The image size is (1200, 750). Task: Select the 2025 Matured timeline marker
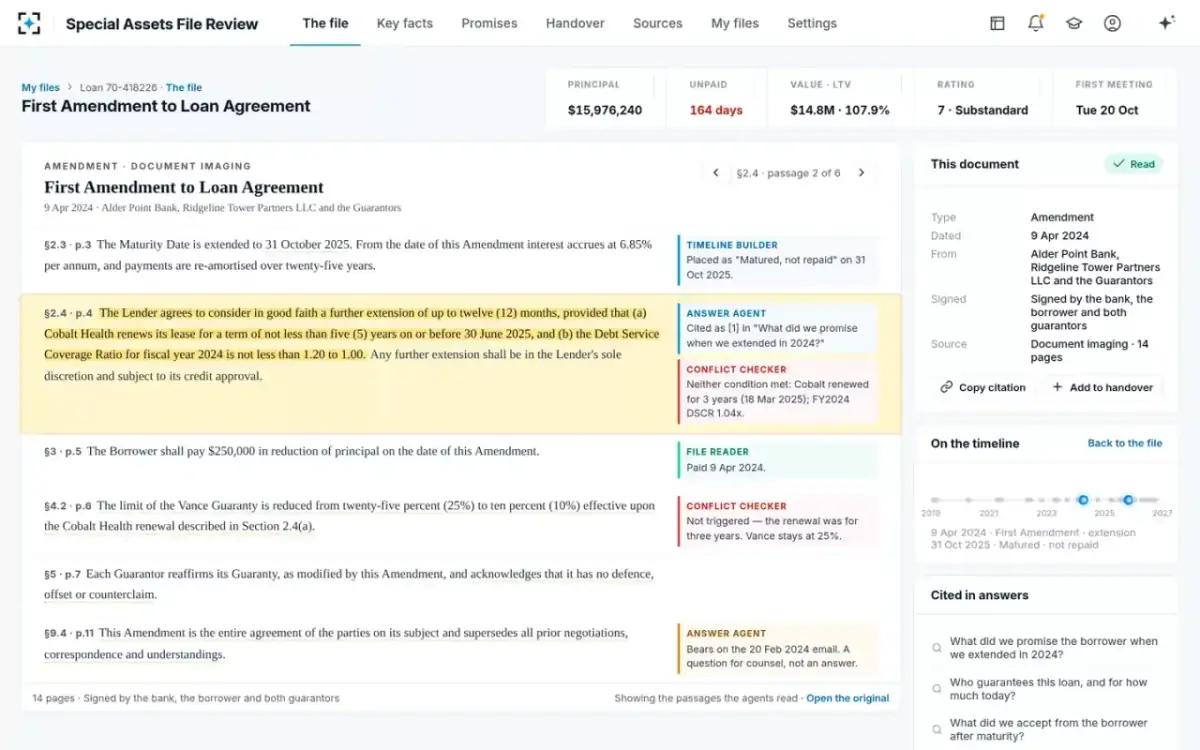1128,499
